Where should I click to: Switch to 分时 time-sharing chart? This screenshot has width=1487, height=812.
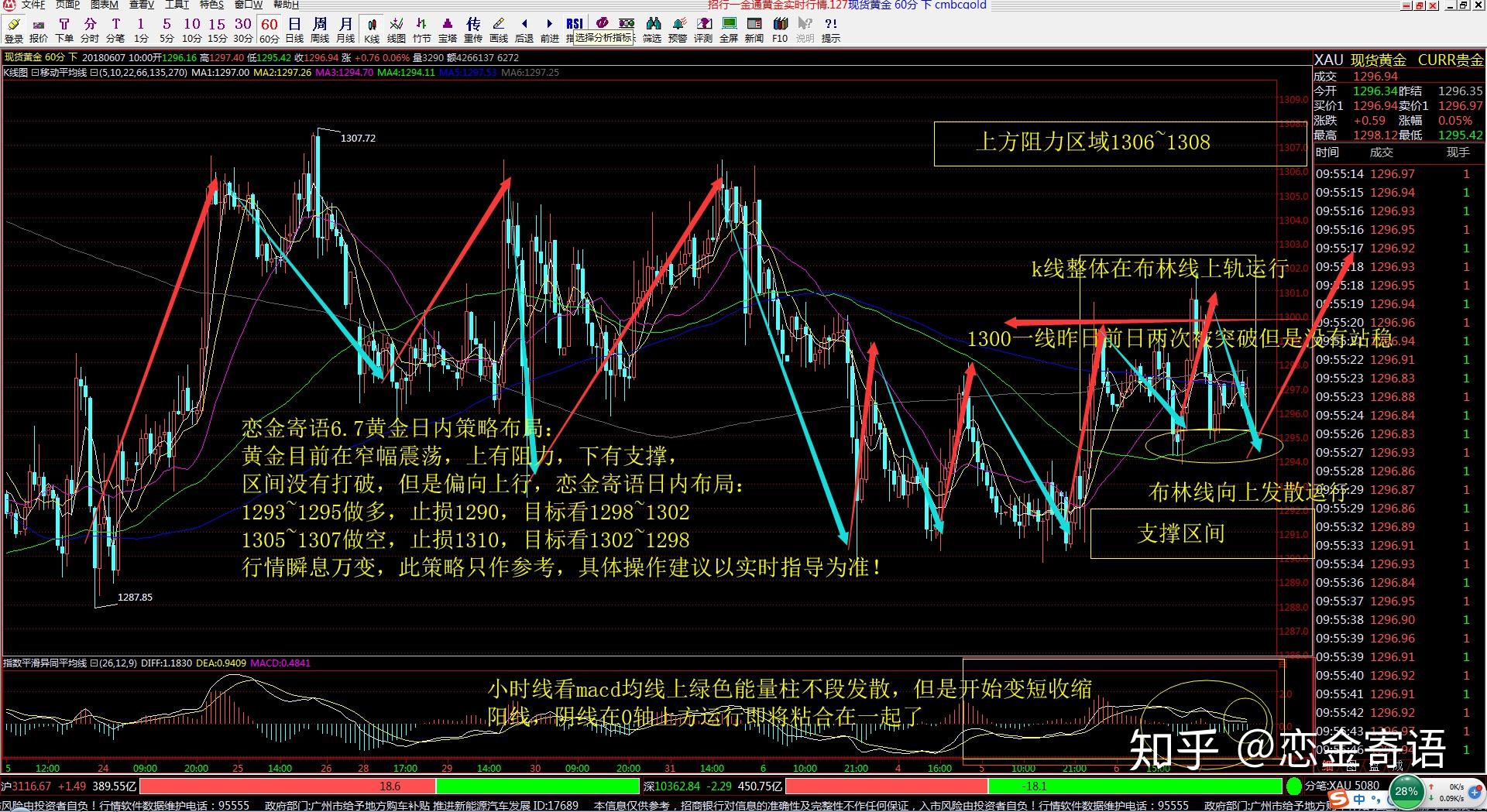tap(90, 30)
